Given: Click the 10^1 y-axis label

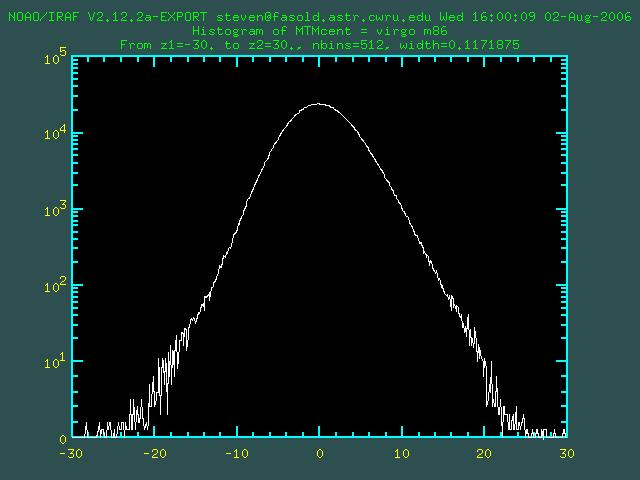Looking at the screenshot, I should click(x=55, y=361).
